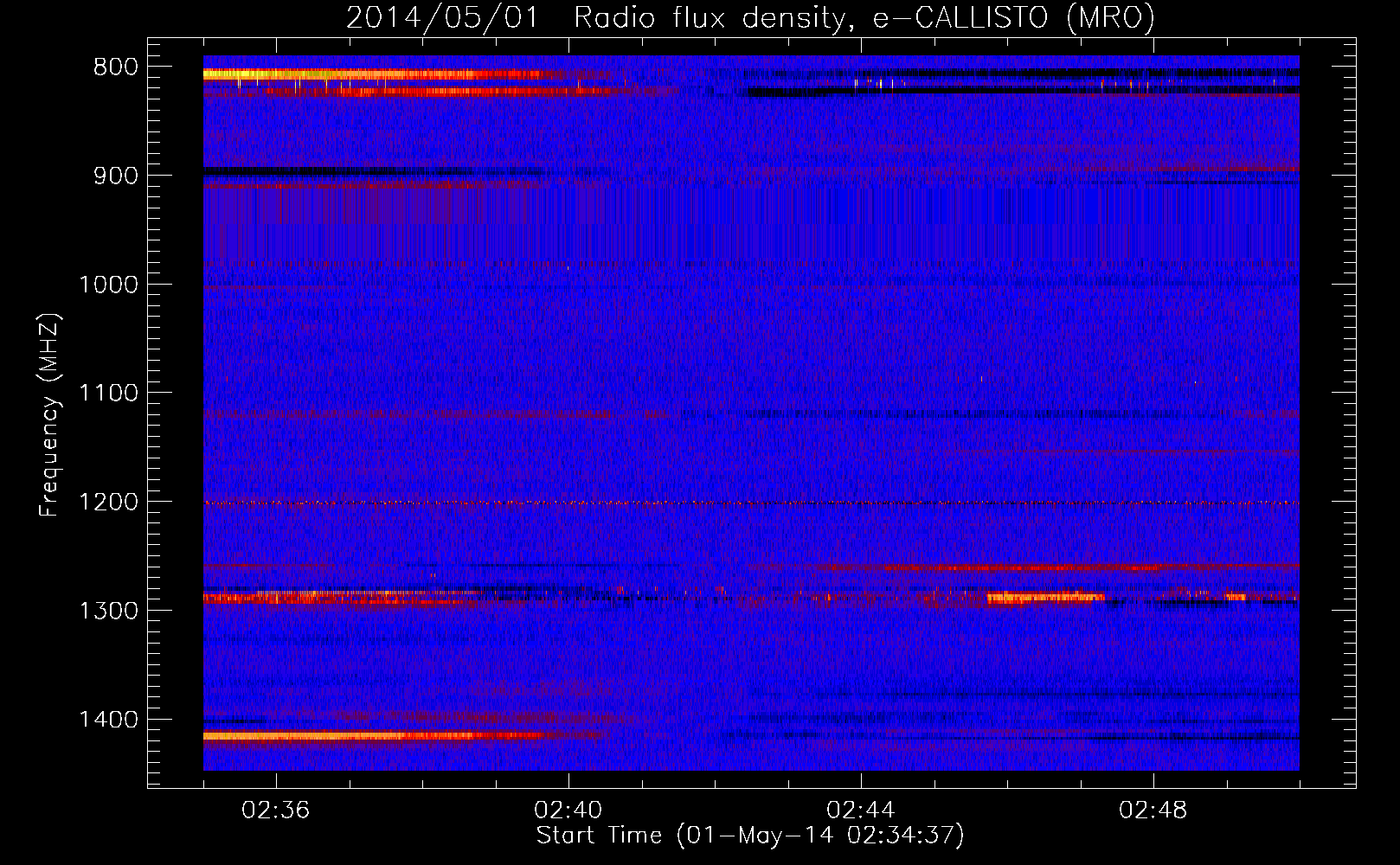Click the 'Start Time (01-May-14 02:34:37)' x-axis label
Viewport: 1400px width, 865px height.
(750, 836)
